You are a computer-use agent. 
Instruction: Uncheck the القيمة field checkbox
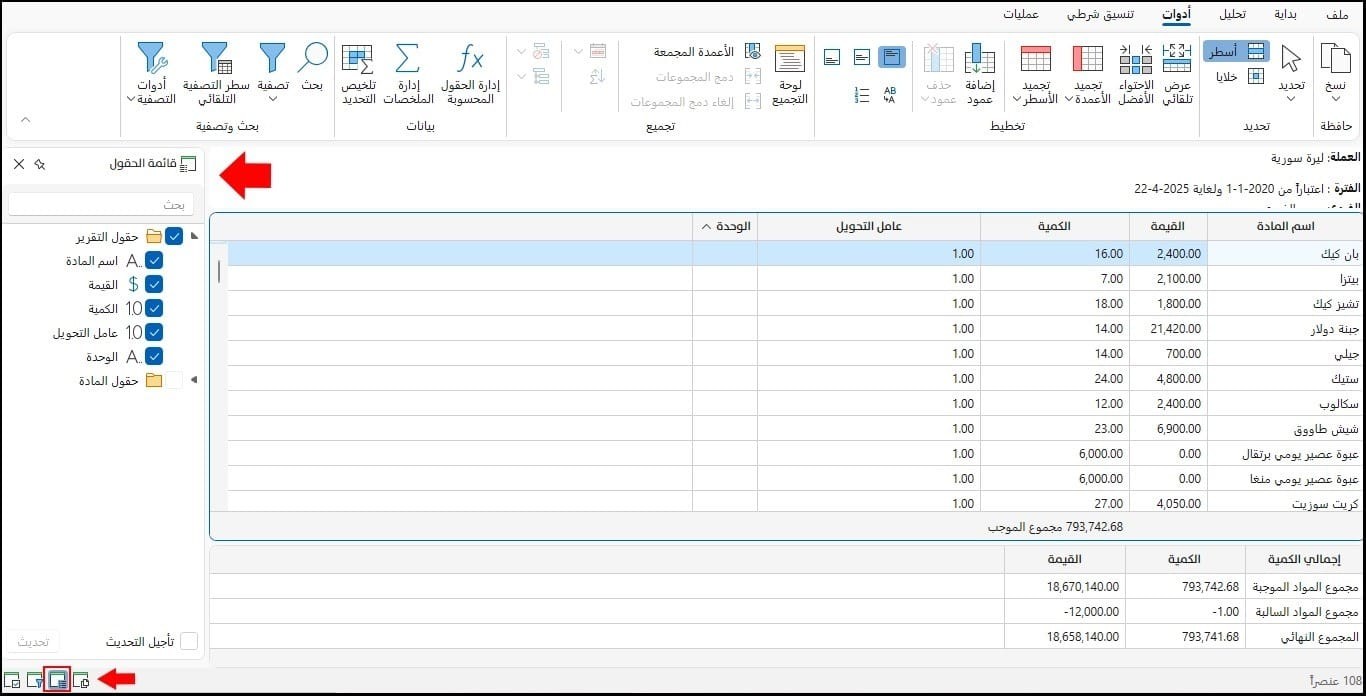[x=153, y=285]
